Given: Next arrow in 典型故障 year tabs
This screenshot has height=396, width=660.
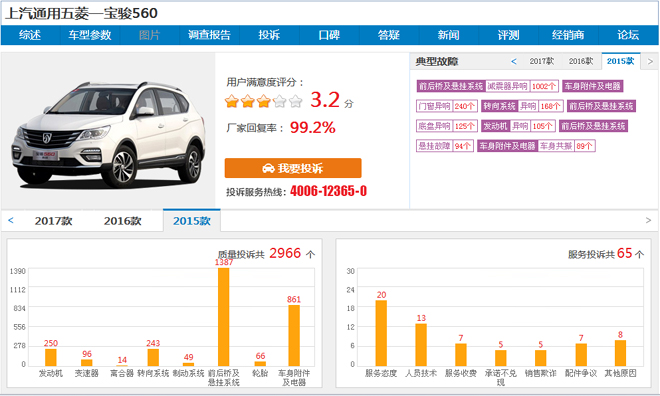Looking at the screenshot, I should (650, 61).
